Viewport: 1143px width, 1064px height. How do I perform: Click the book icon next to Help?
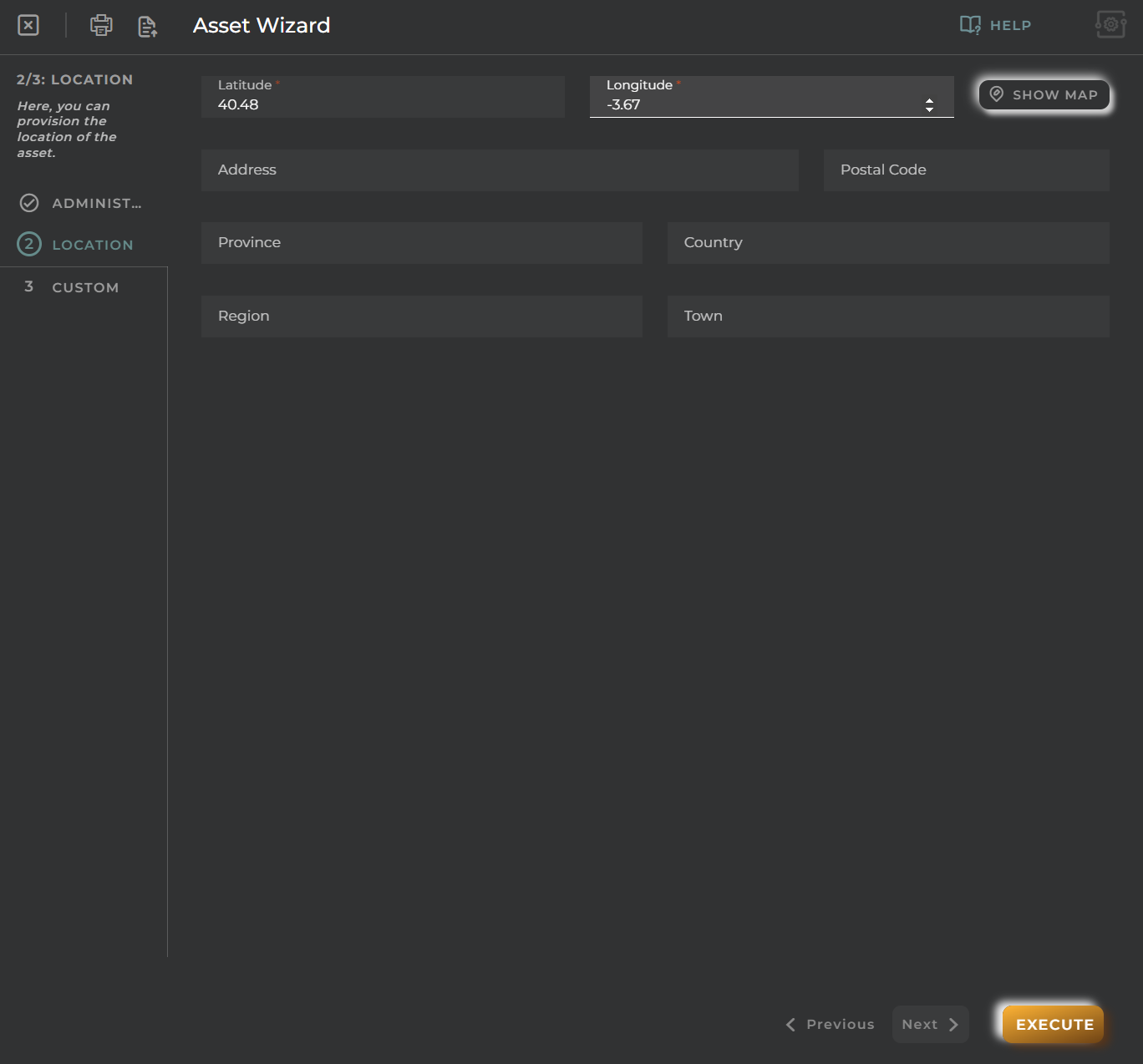tap(970, 25)
